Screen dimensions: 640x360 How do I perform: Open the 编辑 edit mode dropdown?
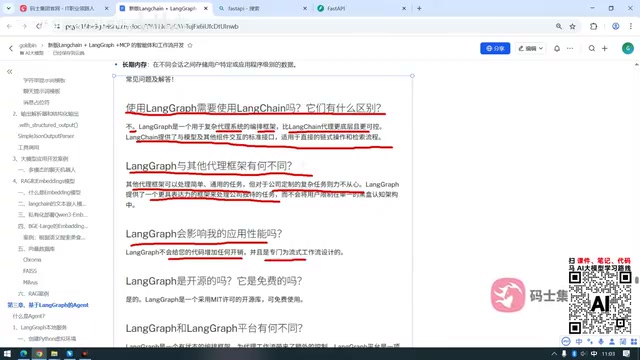click(530, 48)
